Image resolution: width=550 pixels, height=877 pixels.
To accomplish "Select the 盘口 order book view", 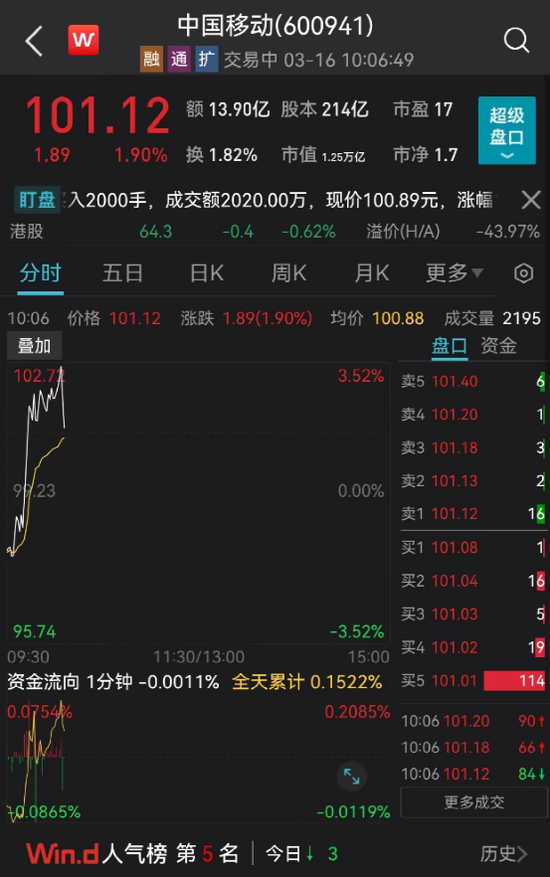I will click(449, 346).
